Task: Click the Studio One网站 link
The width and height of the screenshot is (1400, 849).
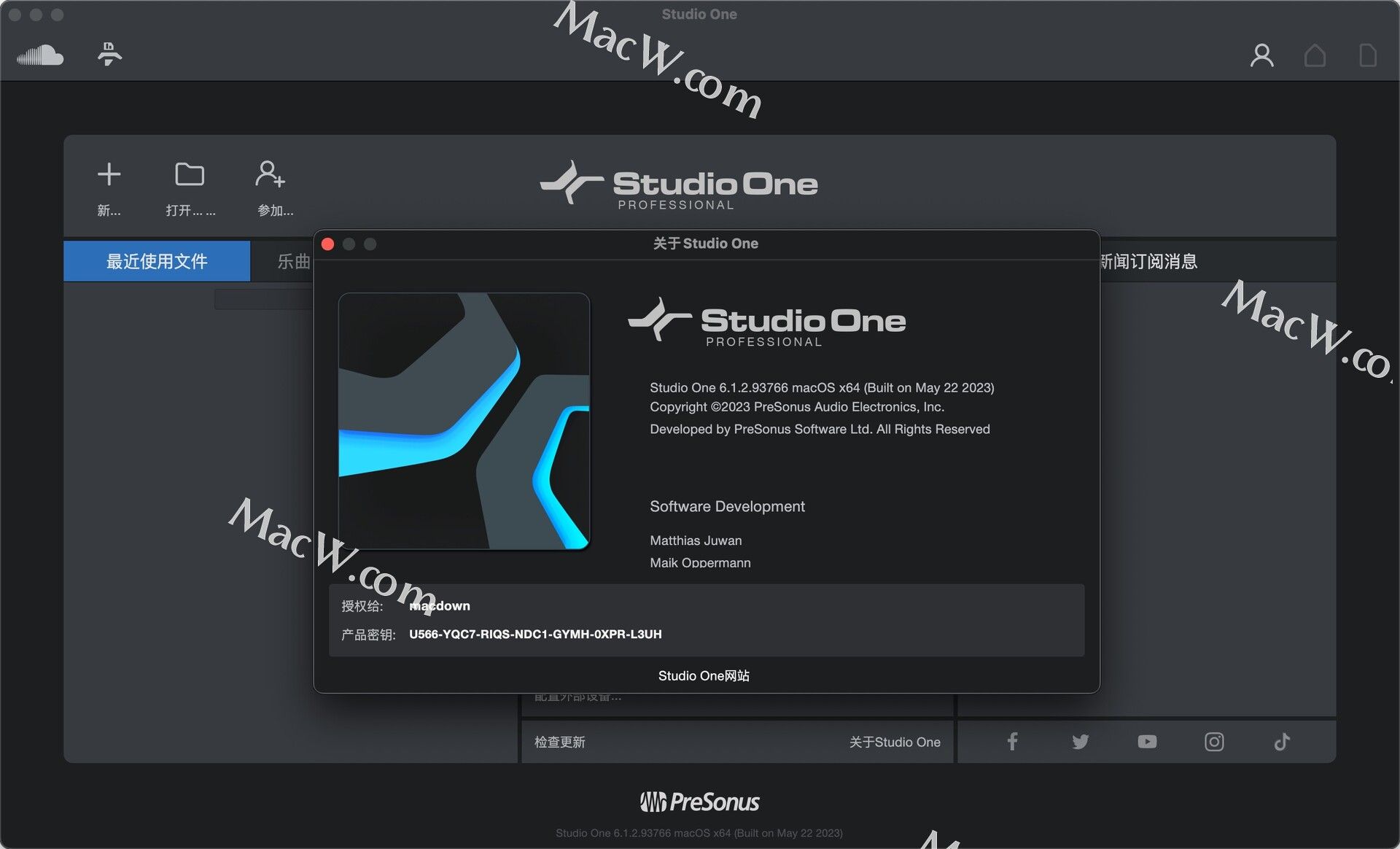Action: (704, 676)
